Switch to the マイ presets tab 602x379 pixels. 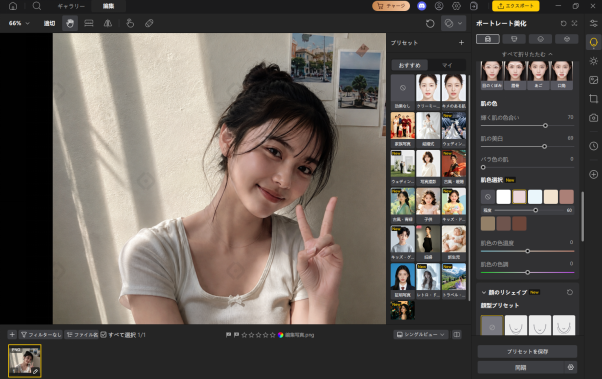pyautogui.click(x=447, y=65)
